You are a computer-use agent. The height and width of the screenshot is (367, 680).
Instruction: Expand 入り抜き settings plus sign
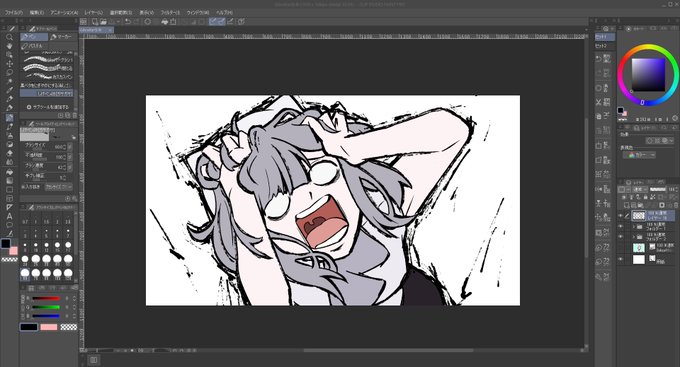(x=23, y=187)
